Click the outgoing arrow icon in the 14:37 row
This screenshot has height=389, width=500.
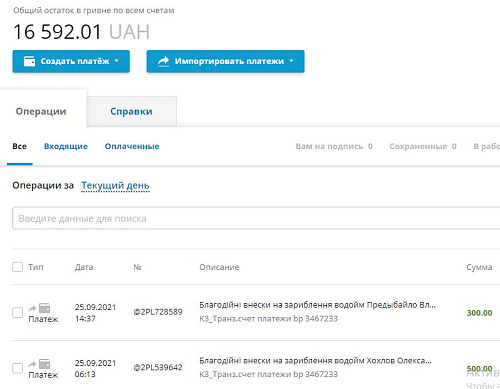click(x=32, y=308)
